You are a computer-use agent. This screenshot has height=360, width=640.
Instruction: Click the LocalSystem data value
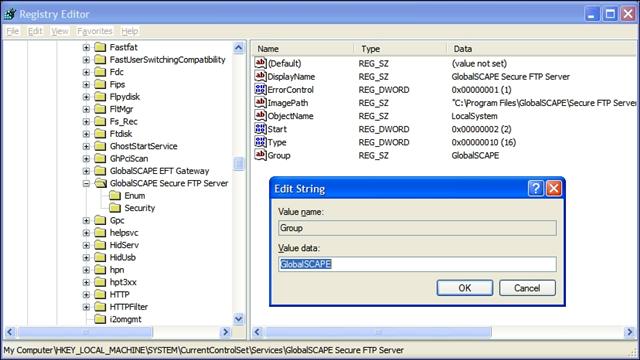[x=474, y=116]
